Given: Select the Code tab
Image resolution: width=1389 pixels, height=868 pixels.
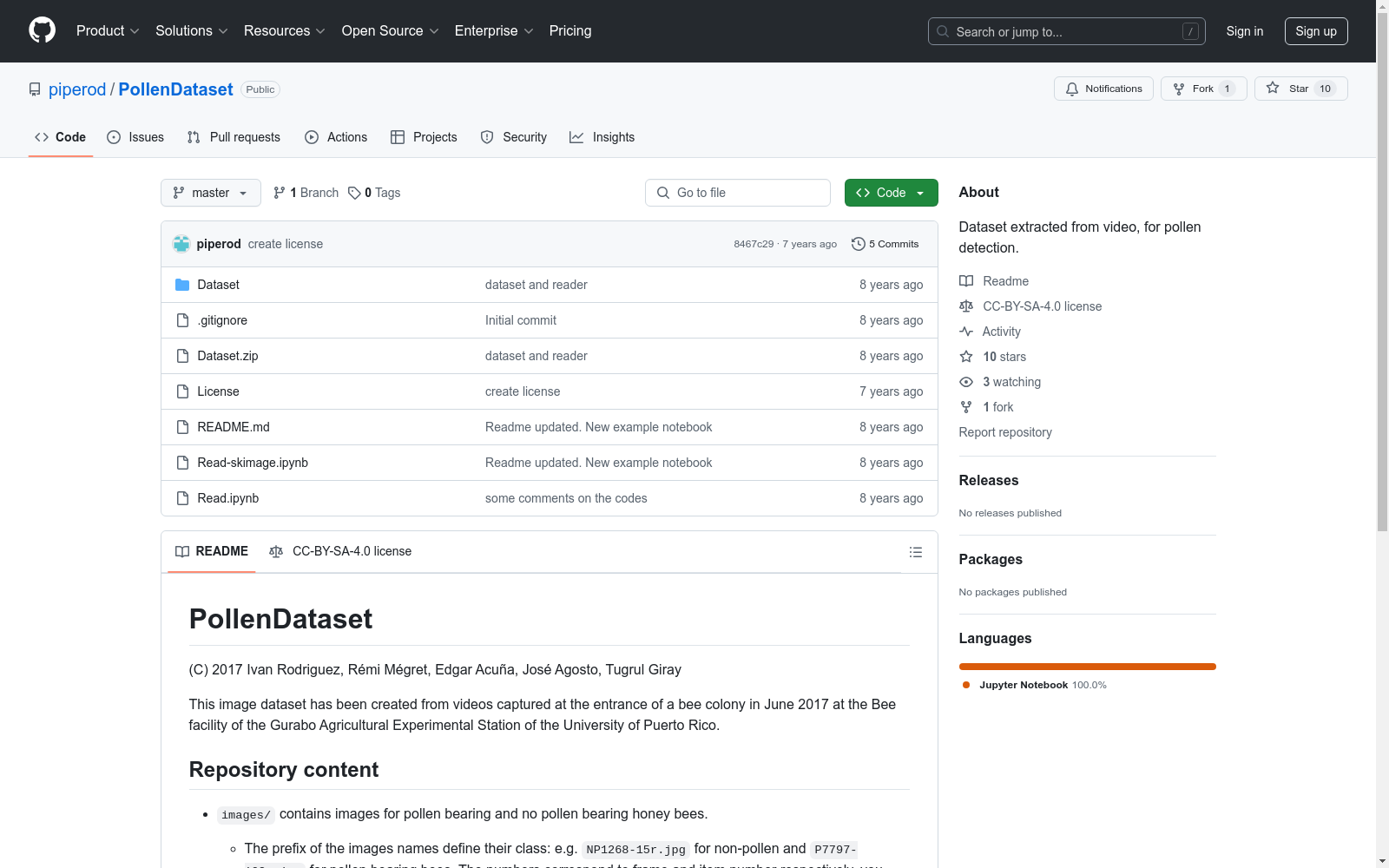Looking at the screenshot, I should click(x=61, y=137).
